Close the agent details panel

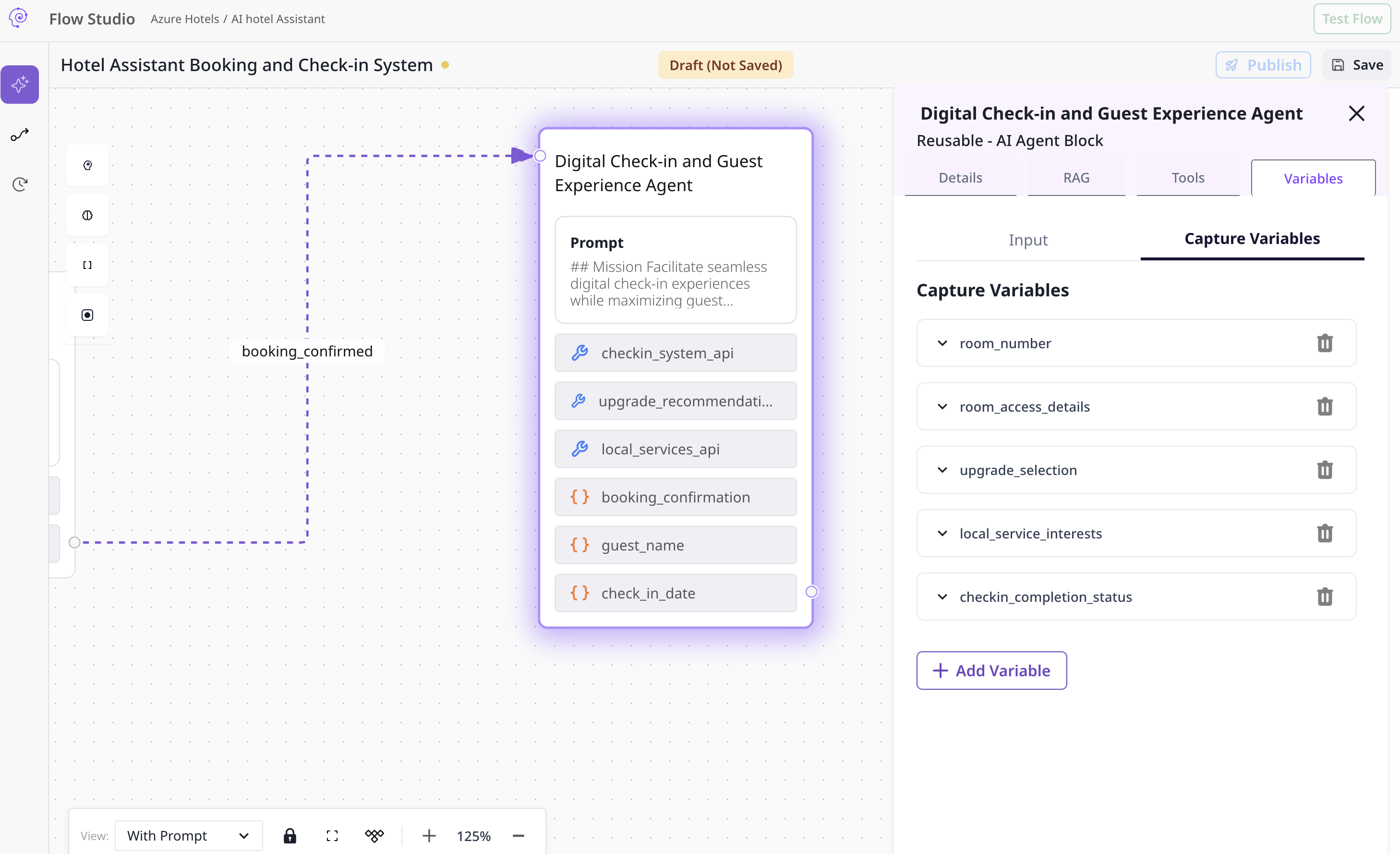coord(1356,113)
